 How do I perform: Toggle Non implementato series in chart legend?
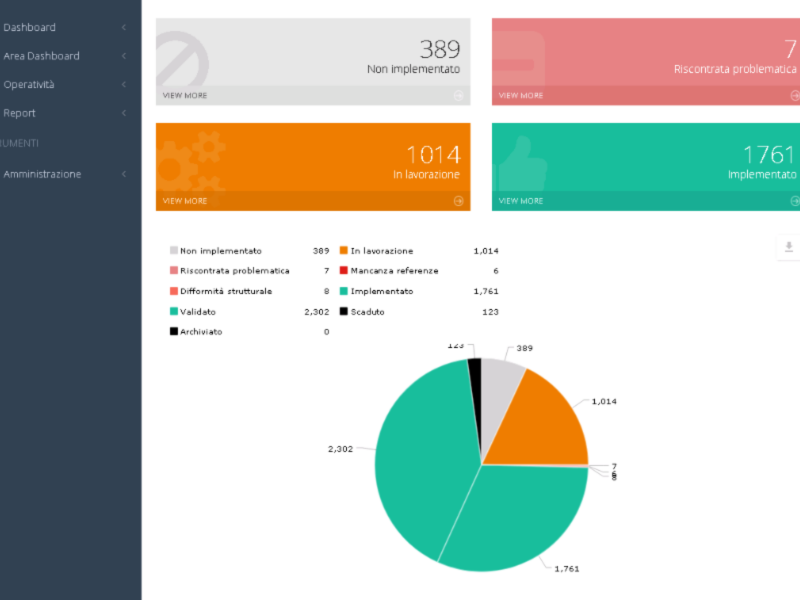(x=220, y=251)
